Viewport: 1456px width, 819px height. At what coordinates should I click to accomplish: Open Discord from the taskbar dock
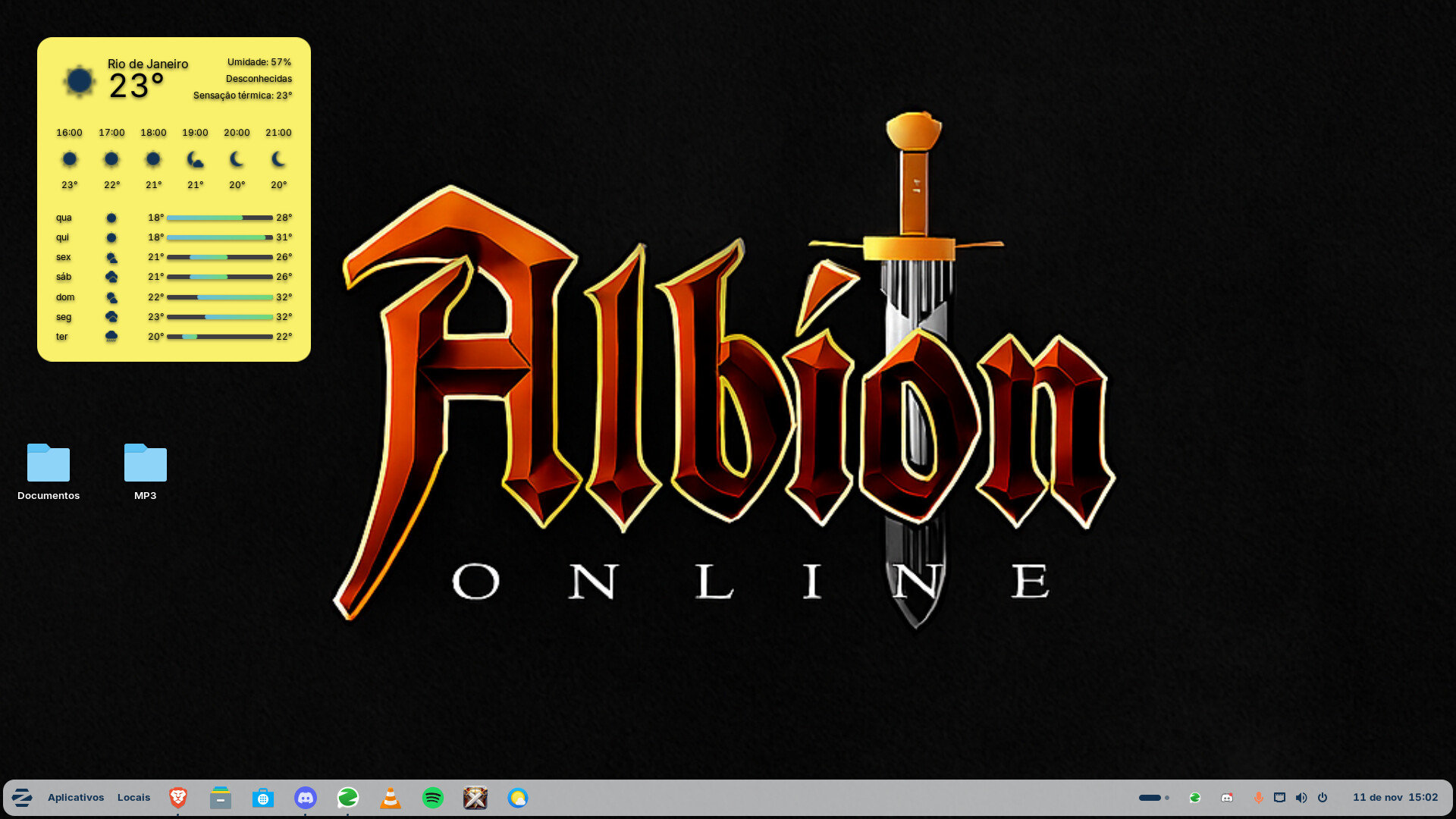[306, 798]
